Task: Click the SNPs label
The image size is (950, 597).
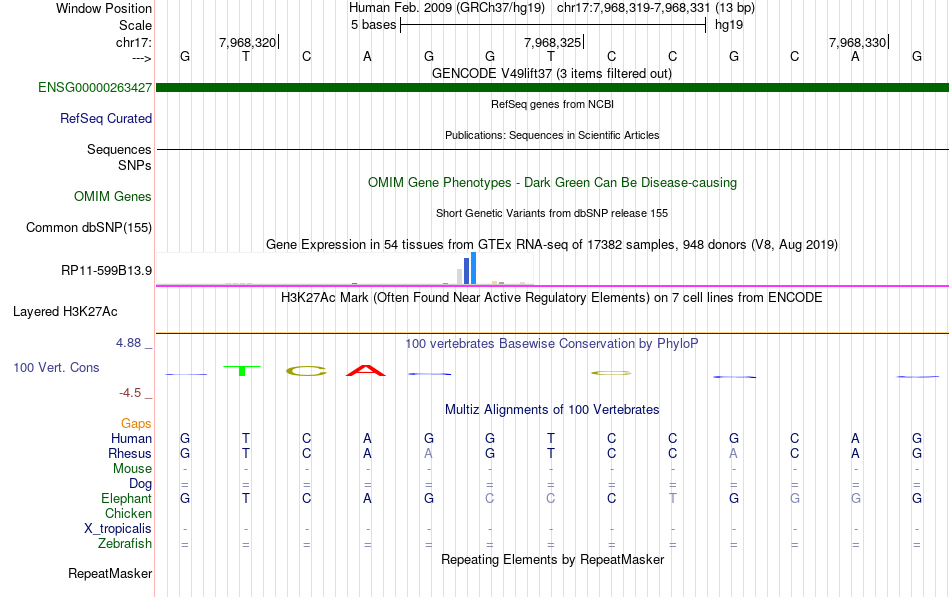Action: click(135, 165)
